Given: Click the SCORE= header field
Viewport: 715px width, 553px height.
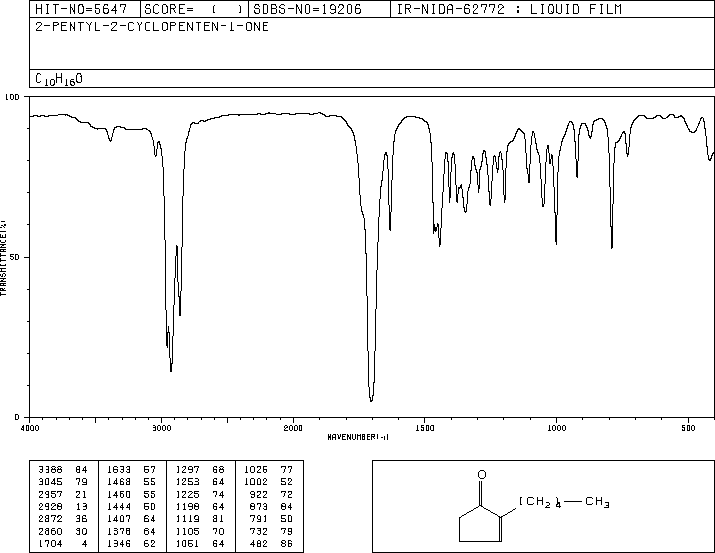Looking at the screenshot, I should tap(194, 9).
